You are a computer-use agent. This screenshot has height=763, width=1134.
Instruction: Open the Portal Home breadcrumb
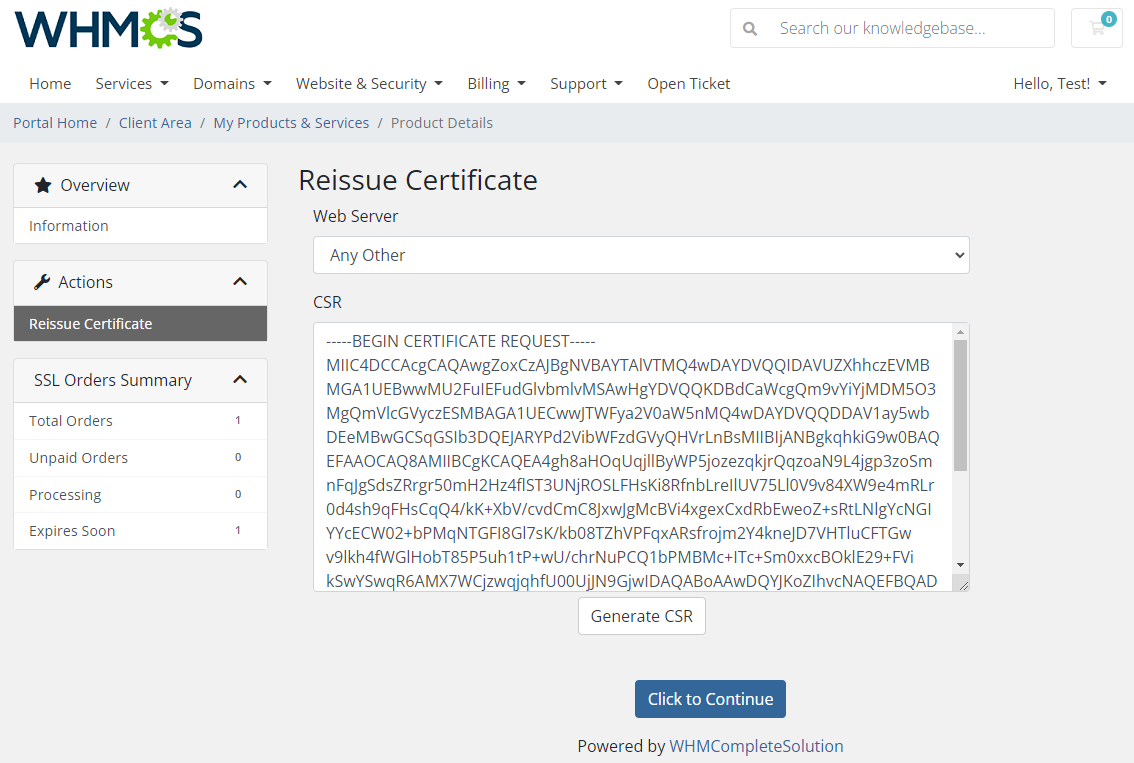[54, 122]
